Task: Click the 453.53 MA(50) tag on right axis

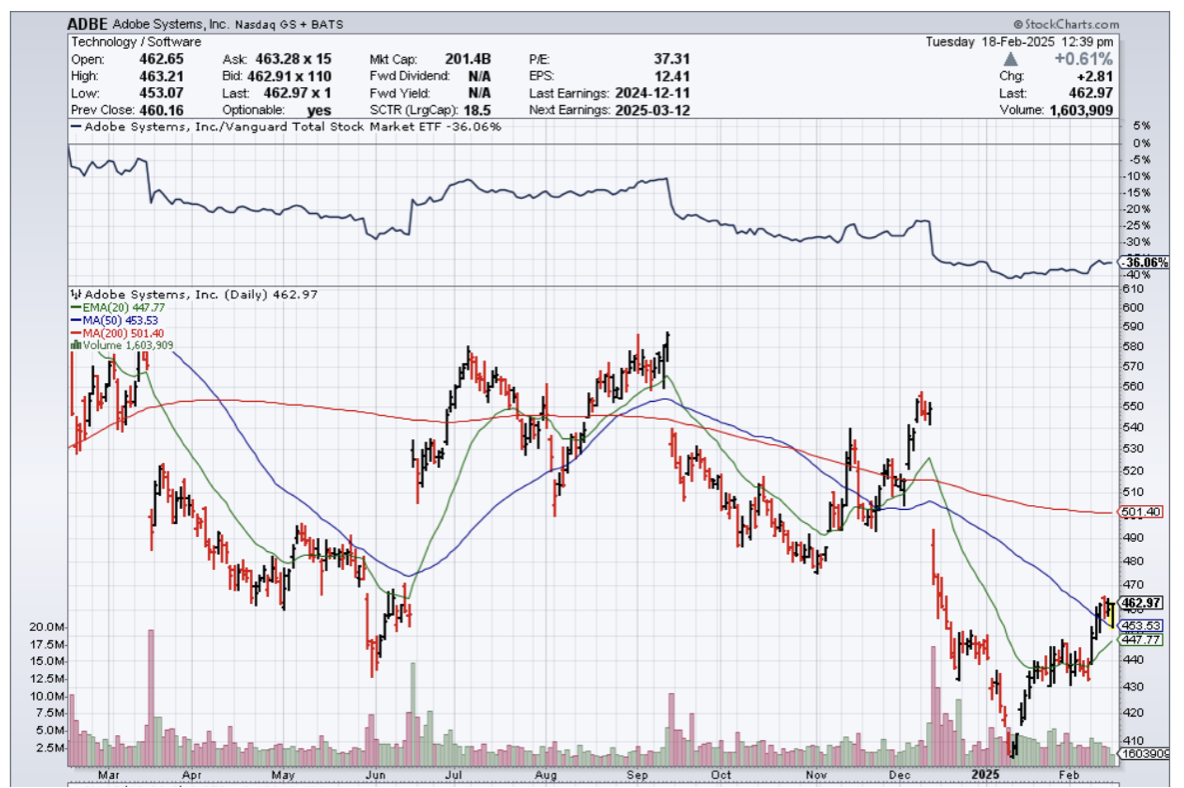Action: tap(1140, 625)
